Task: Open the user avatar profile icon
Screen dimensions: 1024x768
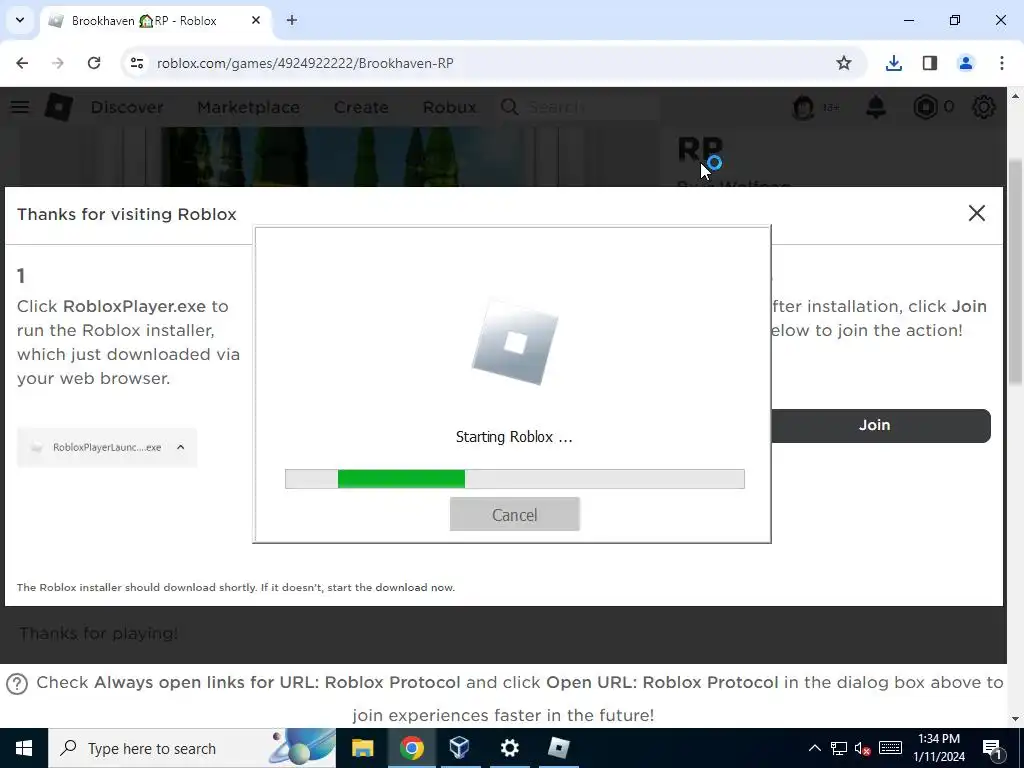Action: (803, 107)
